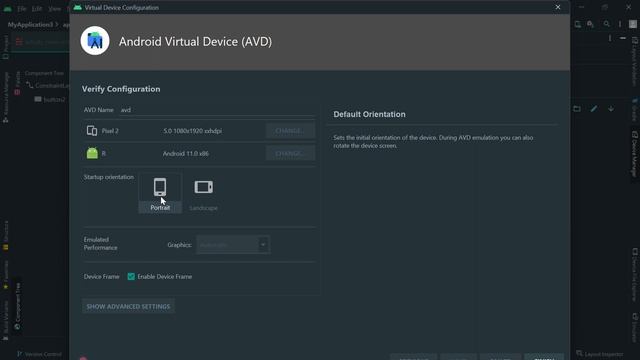
Task: Focus the AVD Name field
Action: [217, 110]
